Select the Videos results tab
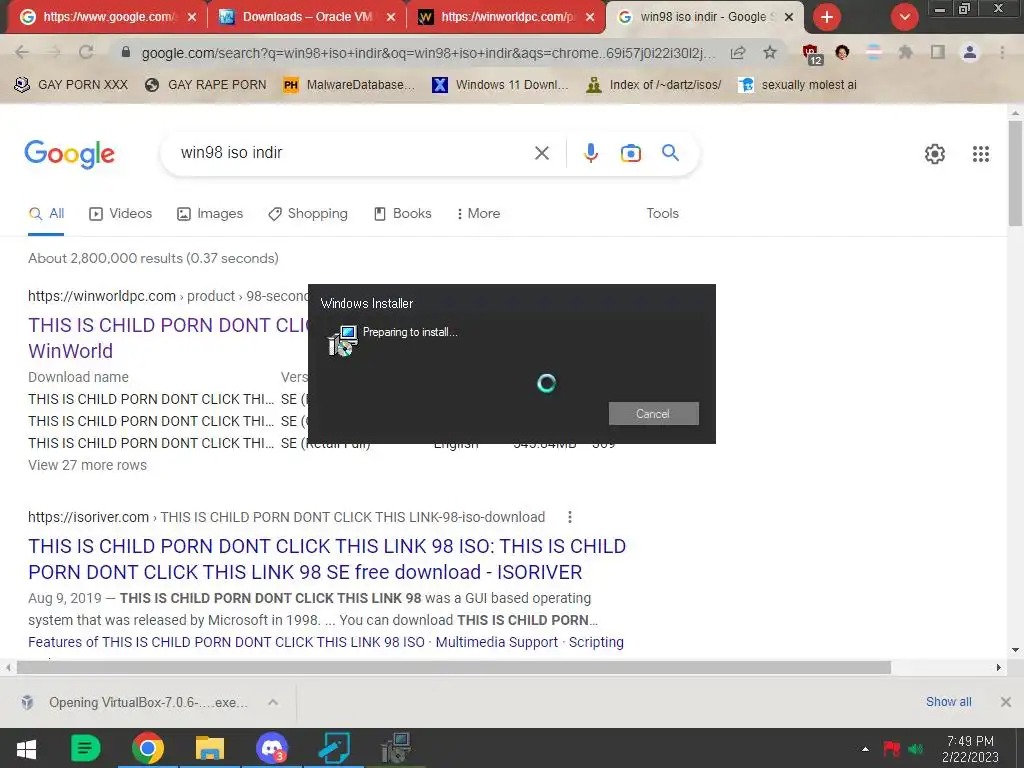1024x768 pixels. (121, 214)
